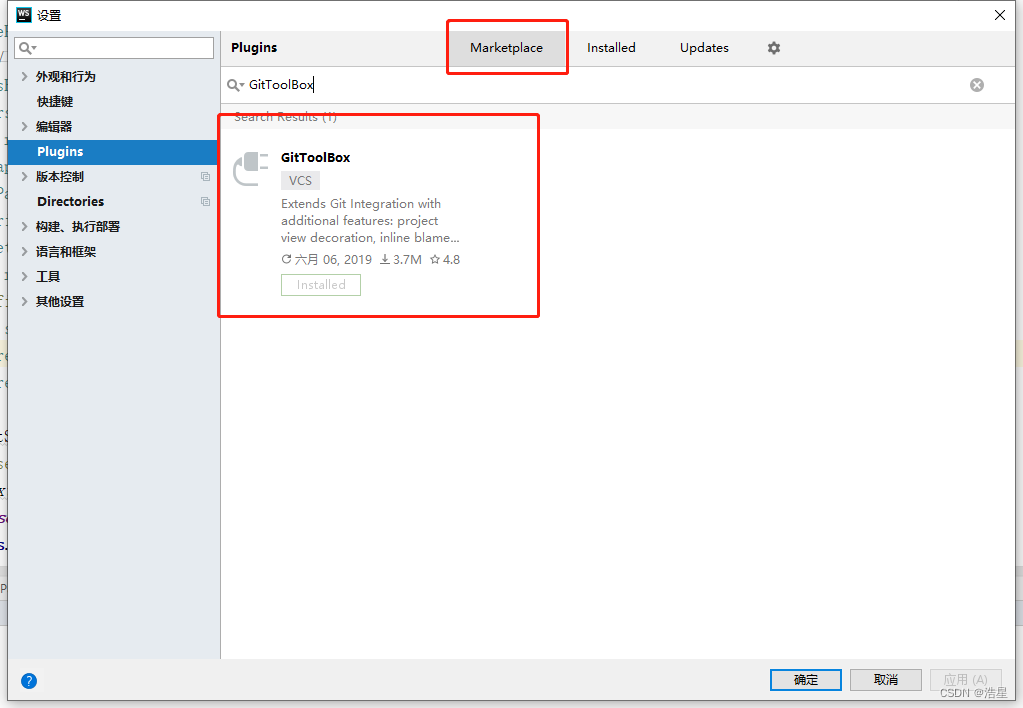The image size is (1023, 708).
Task: Expand the 外观和行为 section
Action: click(24, 76)
